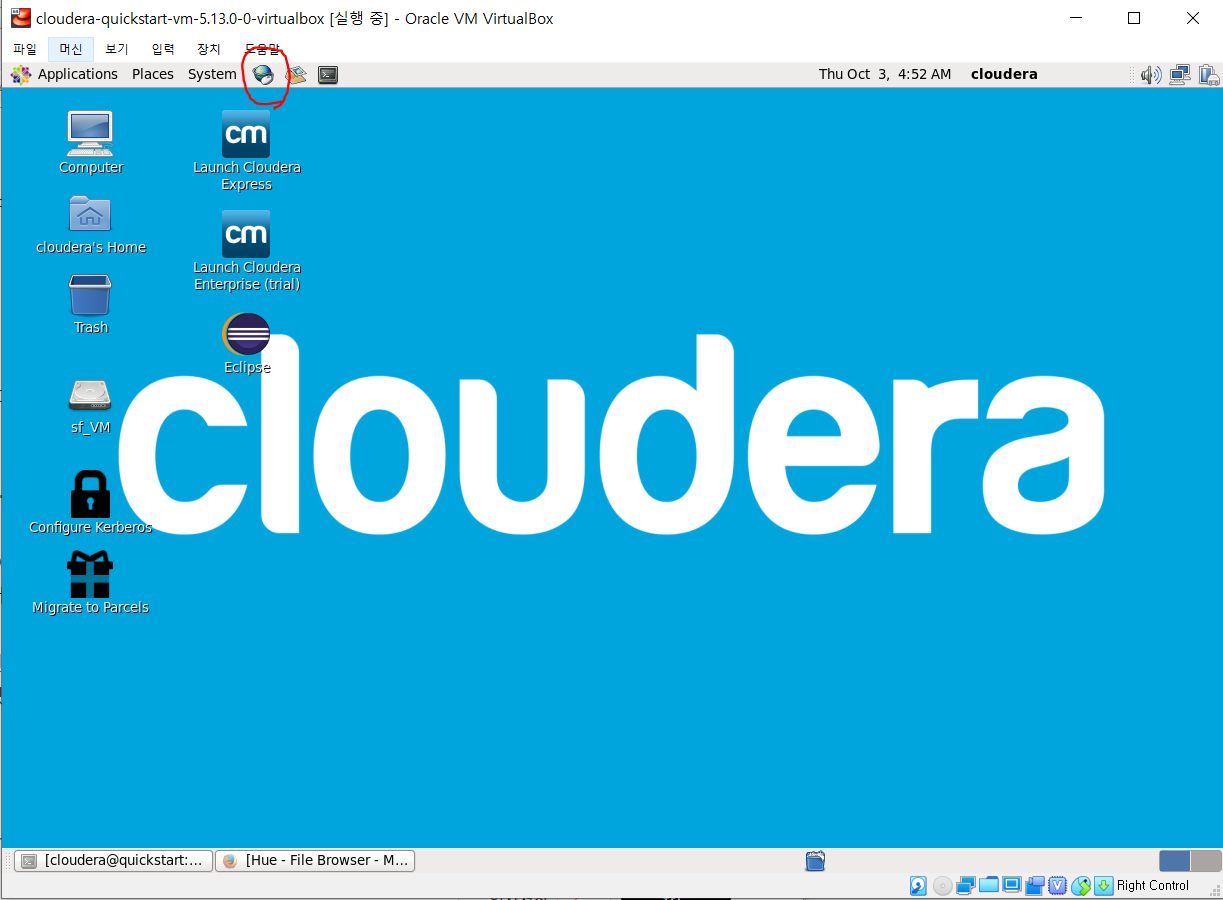Launch the mail and photo app from the panel
Image resolution: width=1223 pixels, height=900 pixels.
tap(296, 74)
